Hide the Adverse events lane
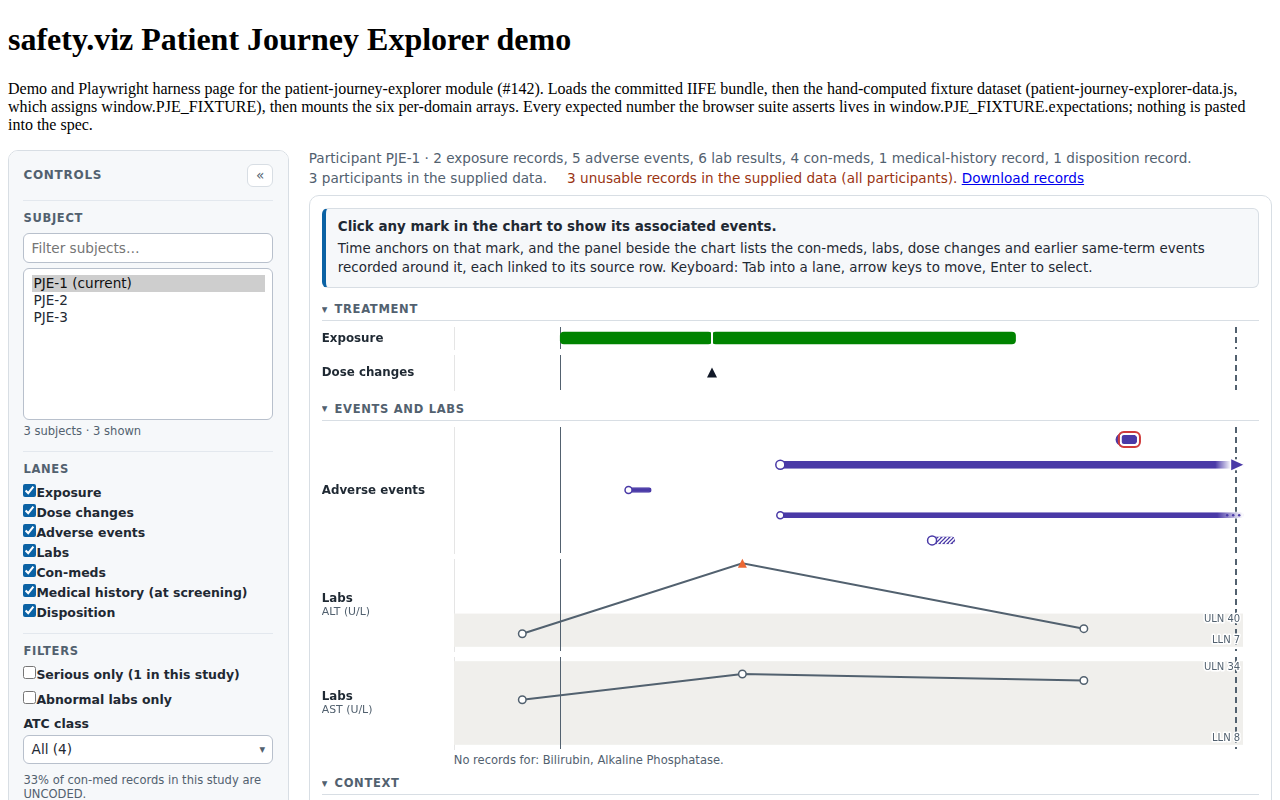Viewport: 1280px width, 800px height. (x=30, y=531)
